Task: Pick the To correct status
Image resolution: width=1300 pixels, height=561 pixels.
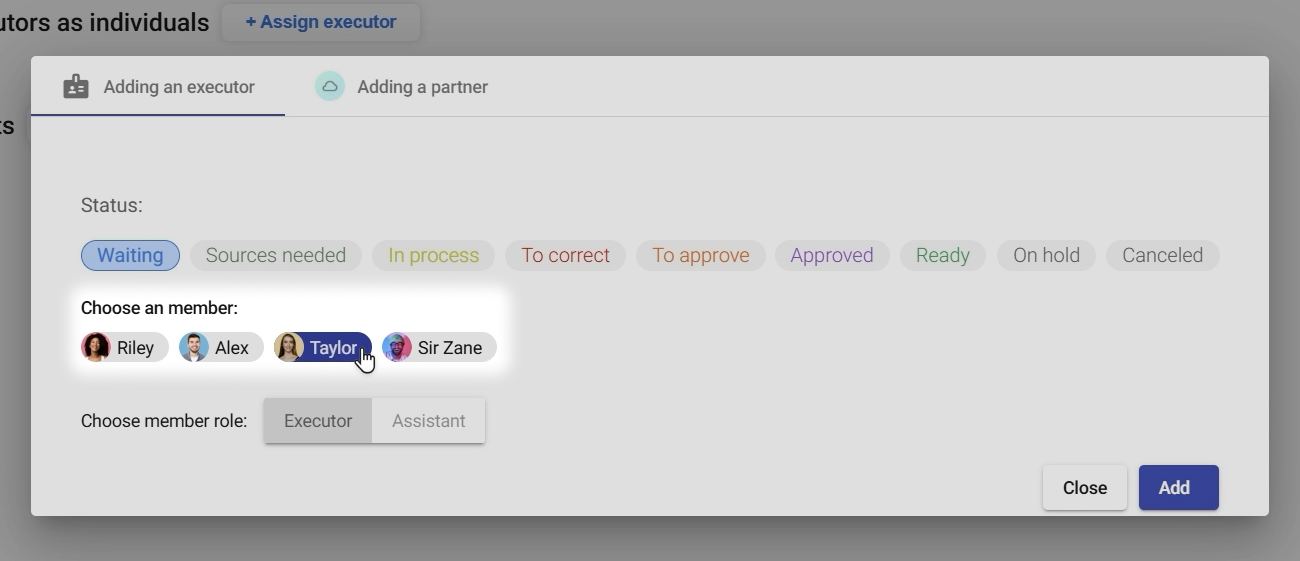Action: coord(565,255)
